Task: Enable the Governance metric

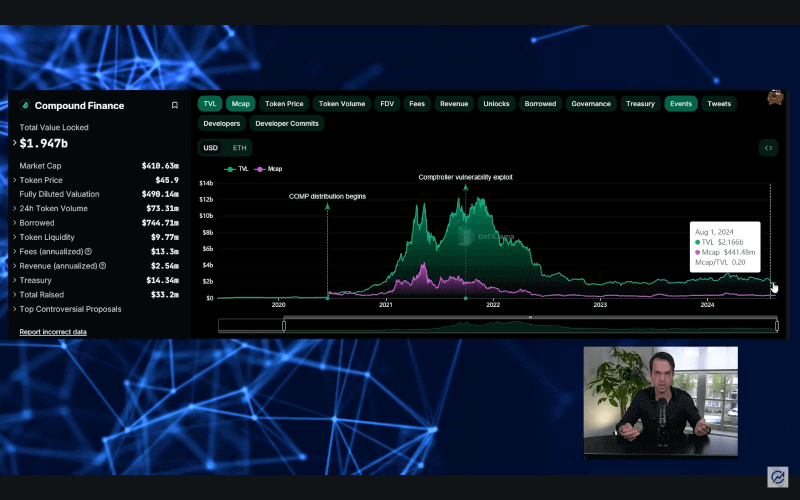Action: click(x=591, y=104)
